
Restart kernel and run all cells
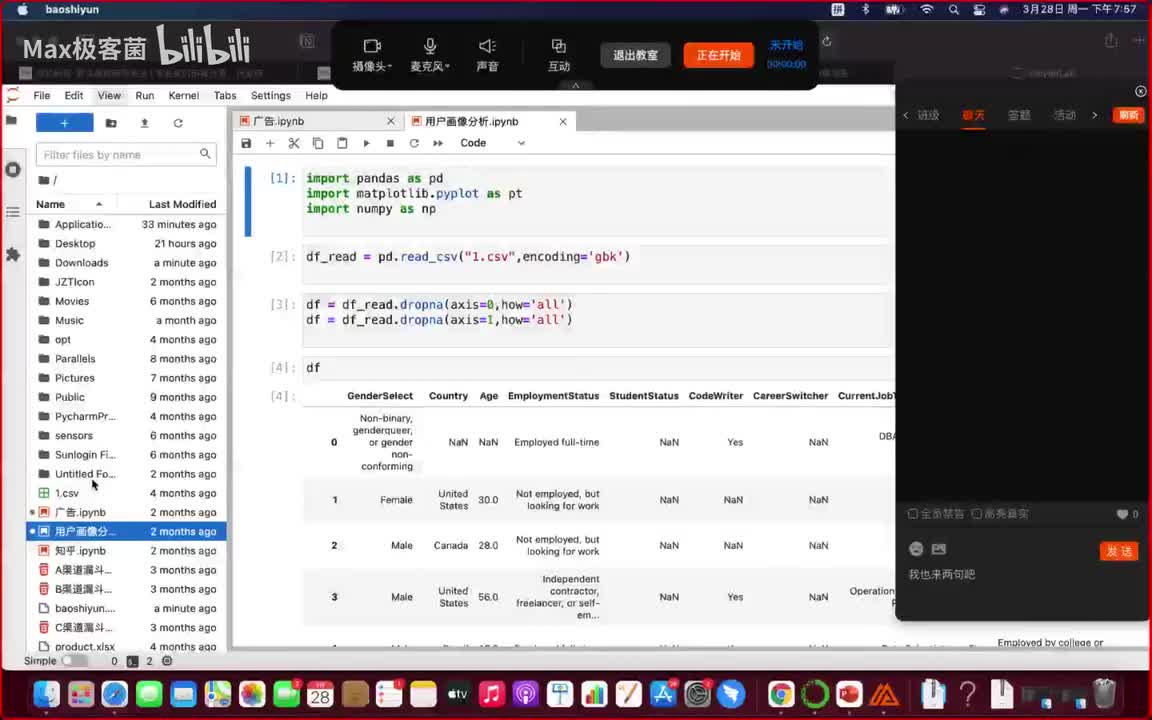point(438,143)
